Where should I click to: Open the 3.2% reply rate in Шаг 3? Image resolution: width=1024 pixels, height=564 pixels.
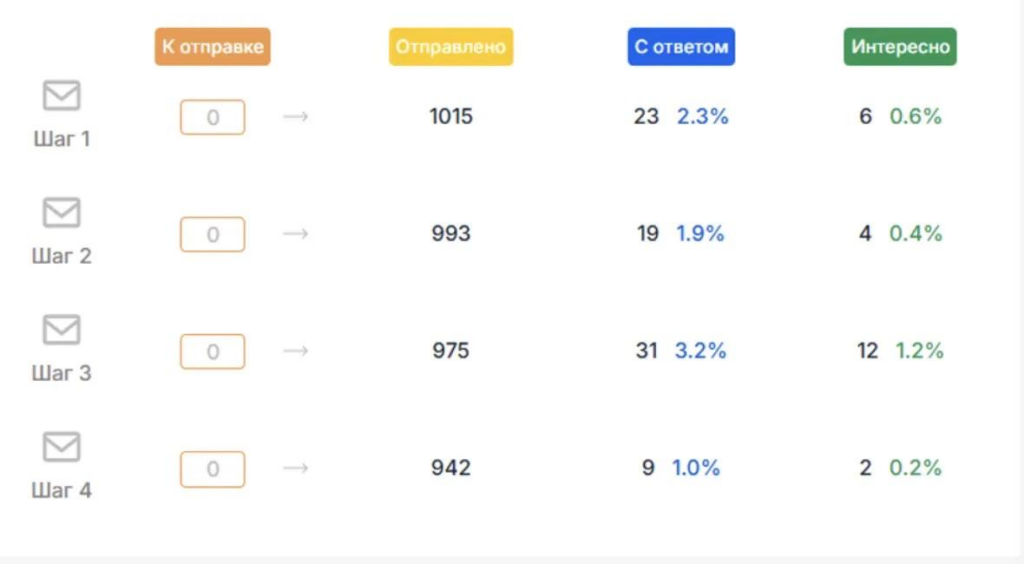point(700,351)
